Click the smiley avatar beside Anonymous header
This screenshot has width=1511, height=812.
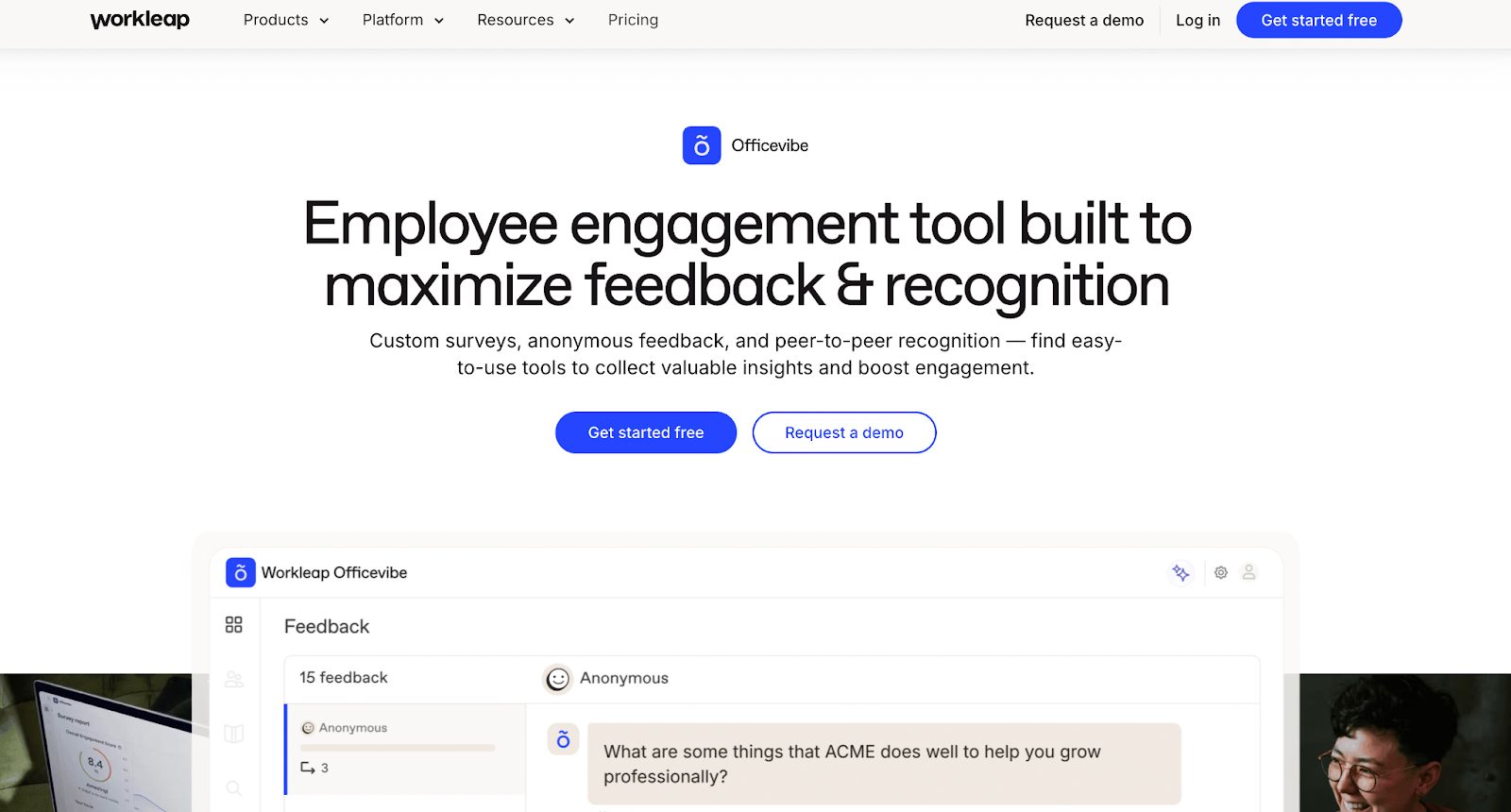point(558,679)
